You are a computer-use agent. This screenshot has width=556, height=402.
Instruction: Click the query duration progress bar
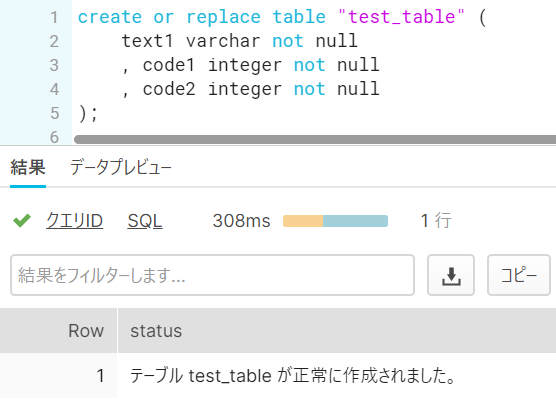click(335, 221)
